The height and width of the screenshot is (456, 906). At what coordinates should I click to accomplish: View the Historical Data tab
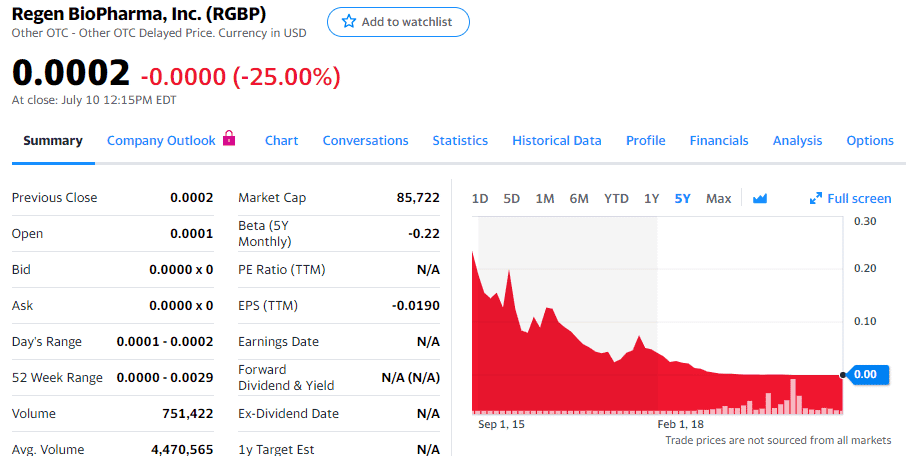(x=556, y=140)
